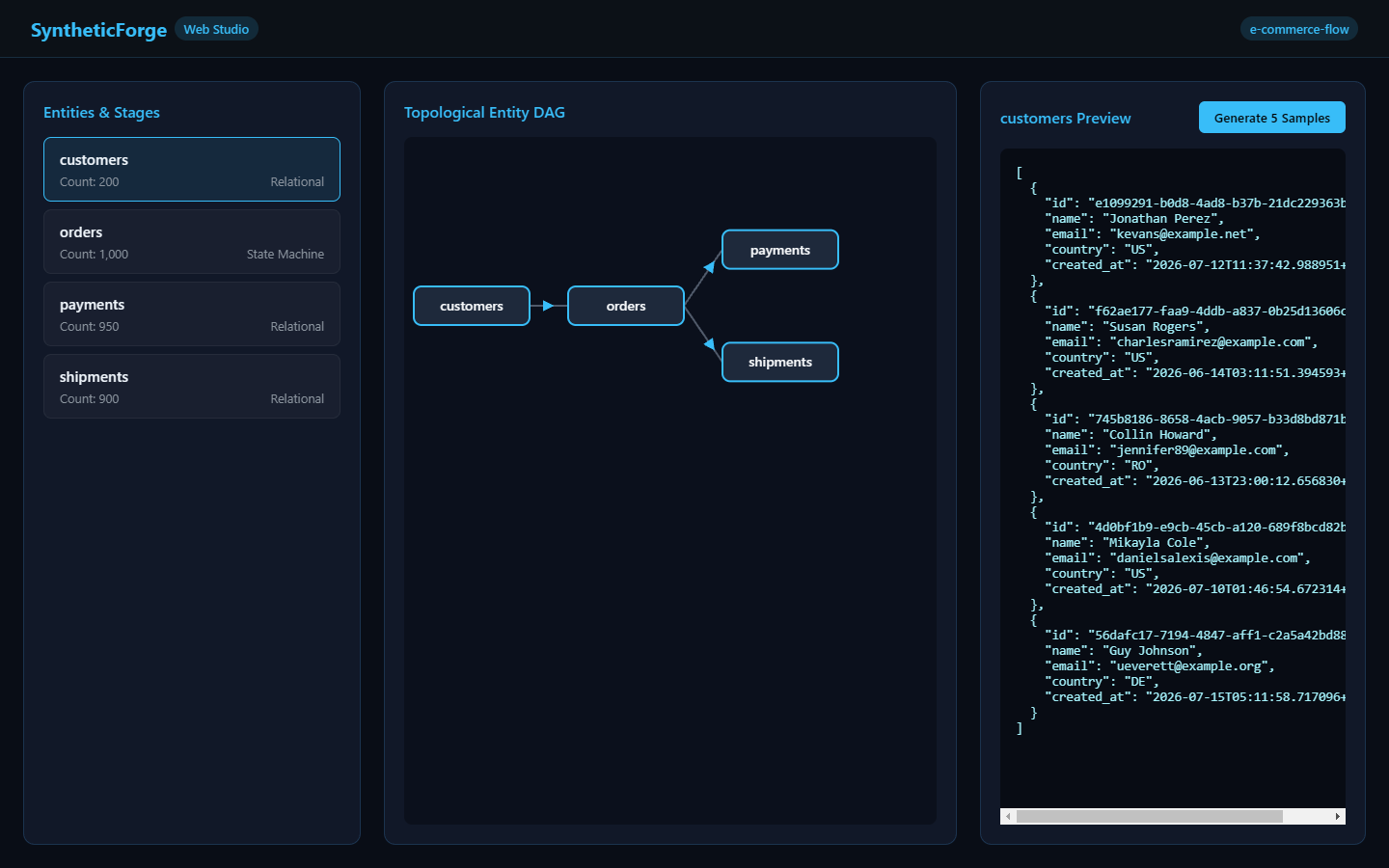Click the name "Collin Howard" in preview
1389x868 pixels.
pos(1156,435)
